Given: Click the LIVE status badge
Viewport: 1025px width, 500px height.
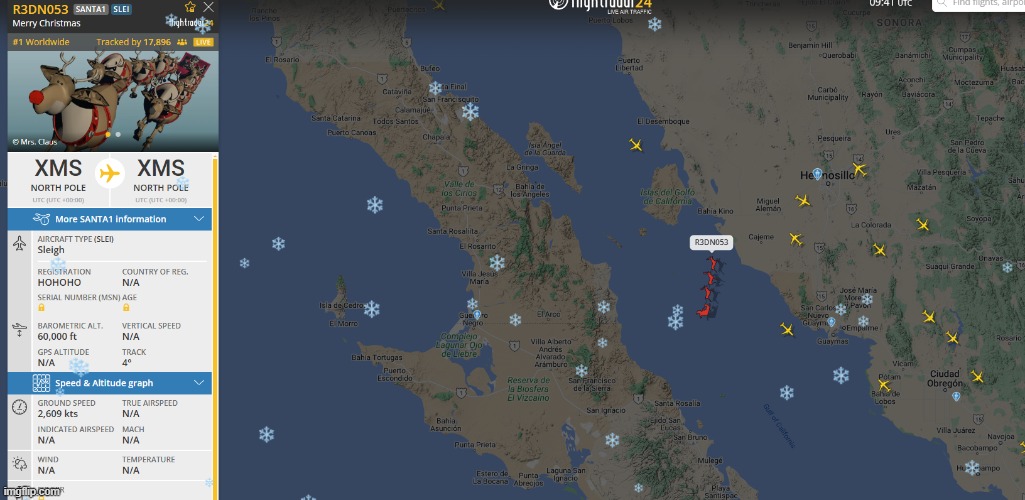Looking at the screenshot, I should click(x=203, y=42).
